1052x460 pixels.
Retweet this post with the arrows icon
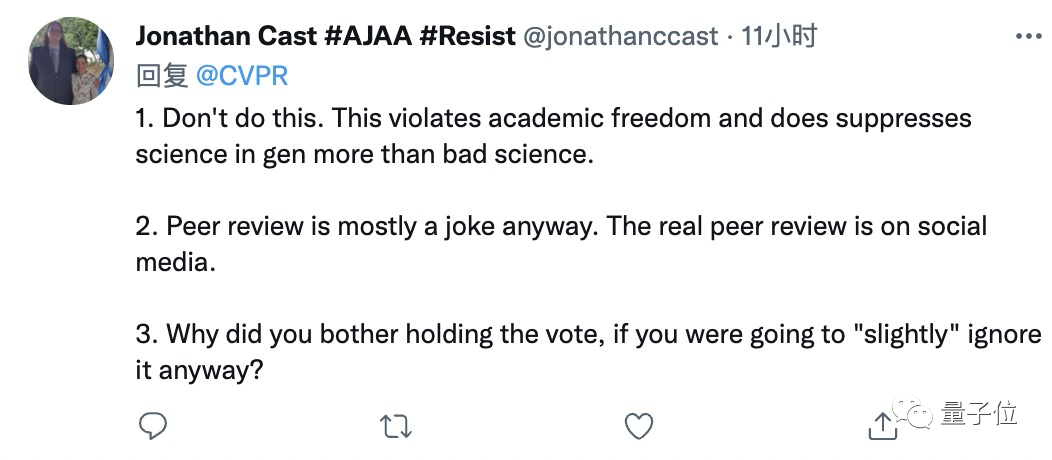tap(396, 427)
